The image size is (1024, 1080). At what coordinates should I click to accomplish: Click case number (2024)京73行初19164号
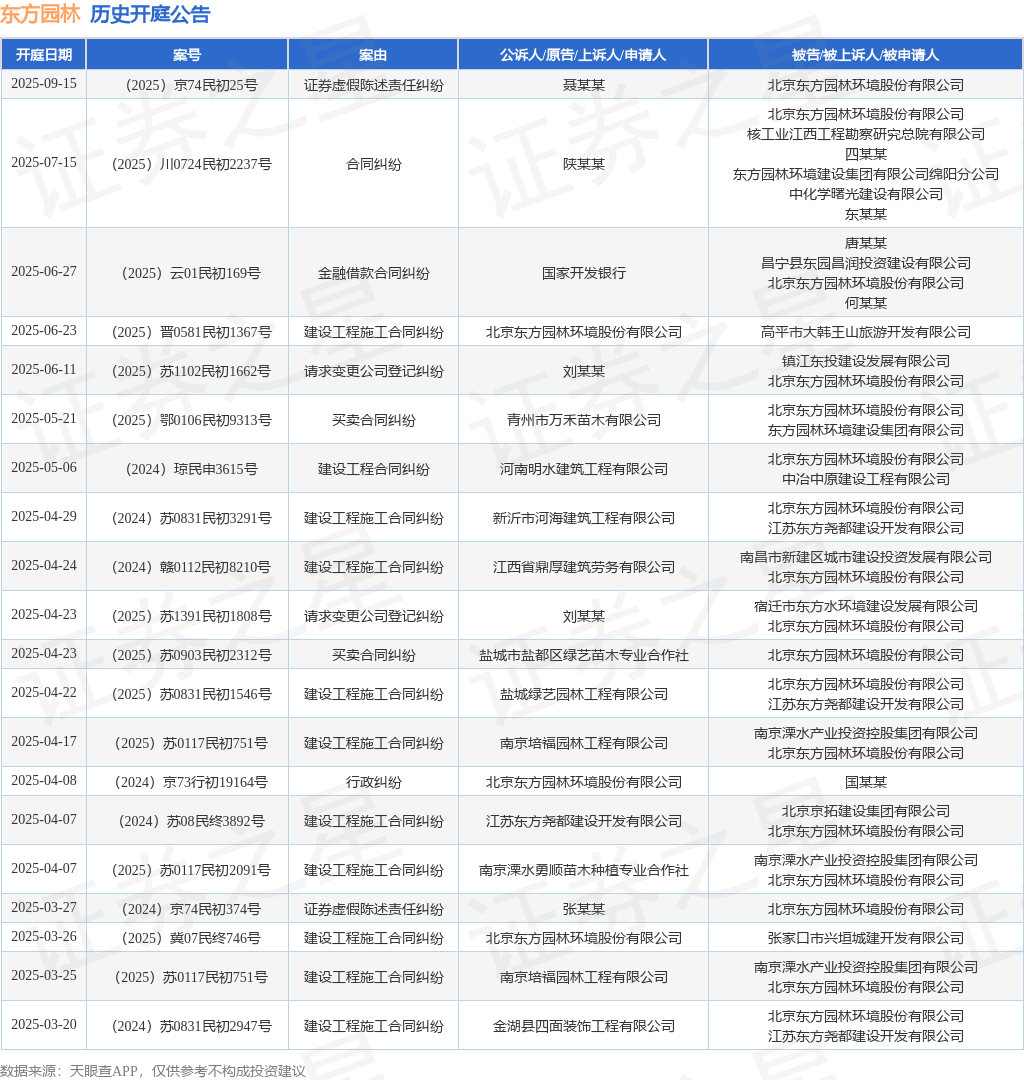click(x=191, y=782)
